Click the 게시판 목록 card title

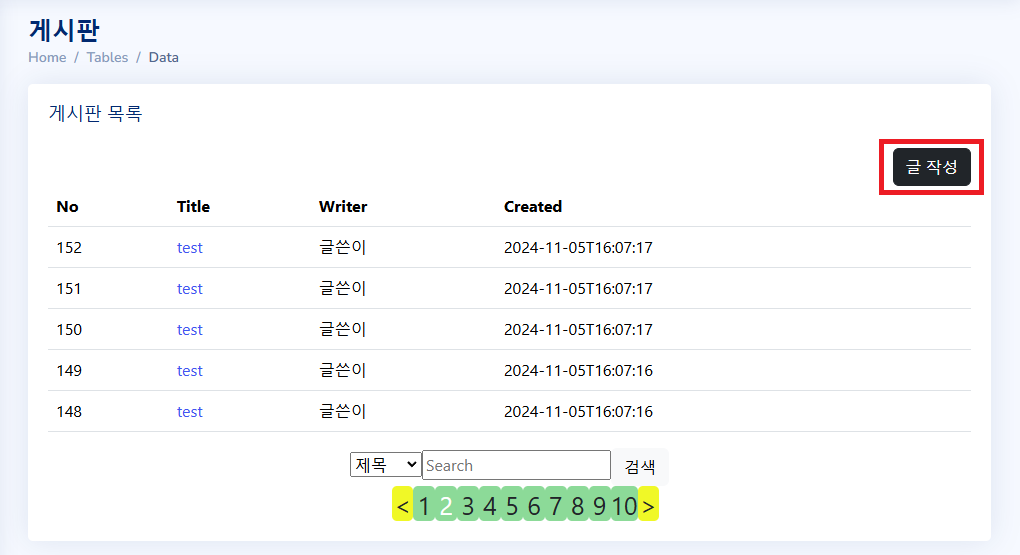tap(96, 113)
